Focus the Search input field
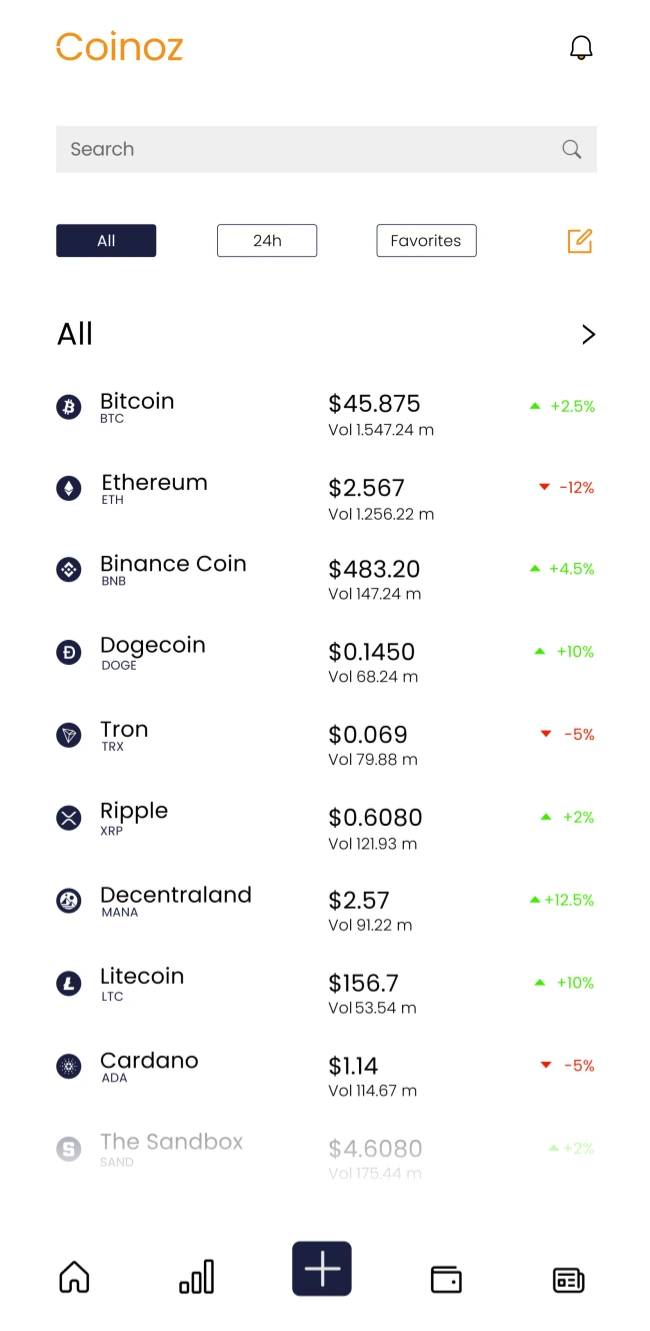This screenshot has width=650, height=1331. tap(300, 150)
